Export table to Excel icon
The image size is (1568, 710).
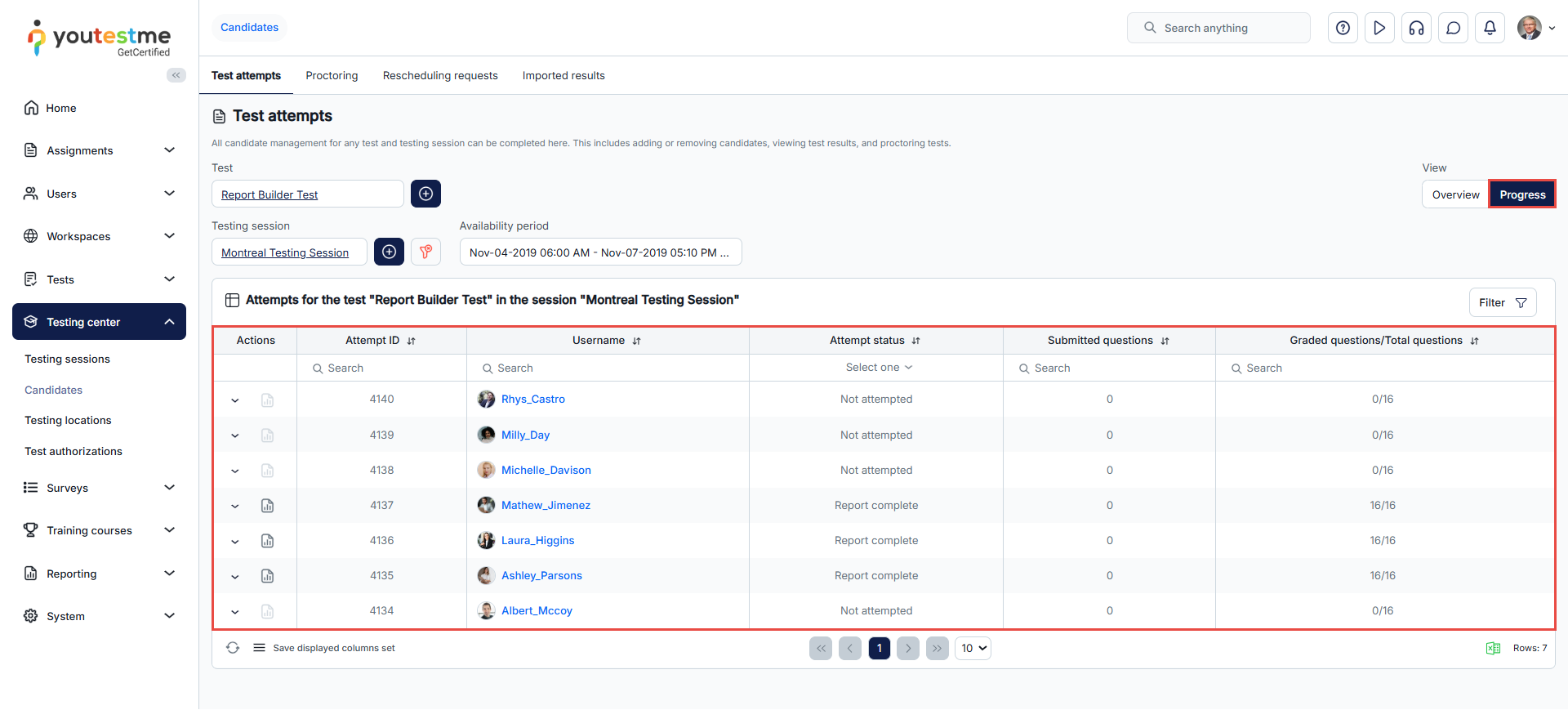pyautogui.click(x=1493, y=648)
